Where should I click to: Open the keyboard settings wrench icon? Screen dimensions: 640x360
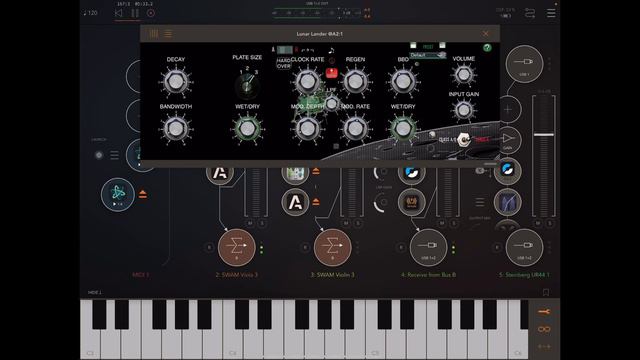click(x=544, y=312)
